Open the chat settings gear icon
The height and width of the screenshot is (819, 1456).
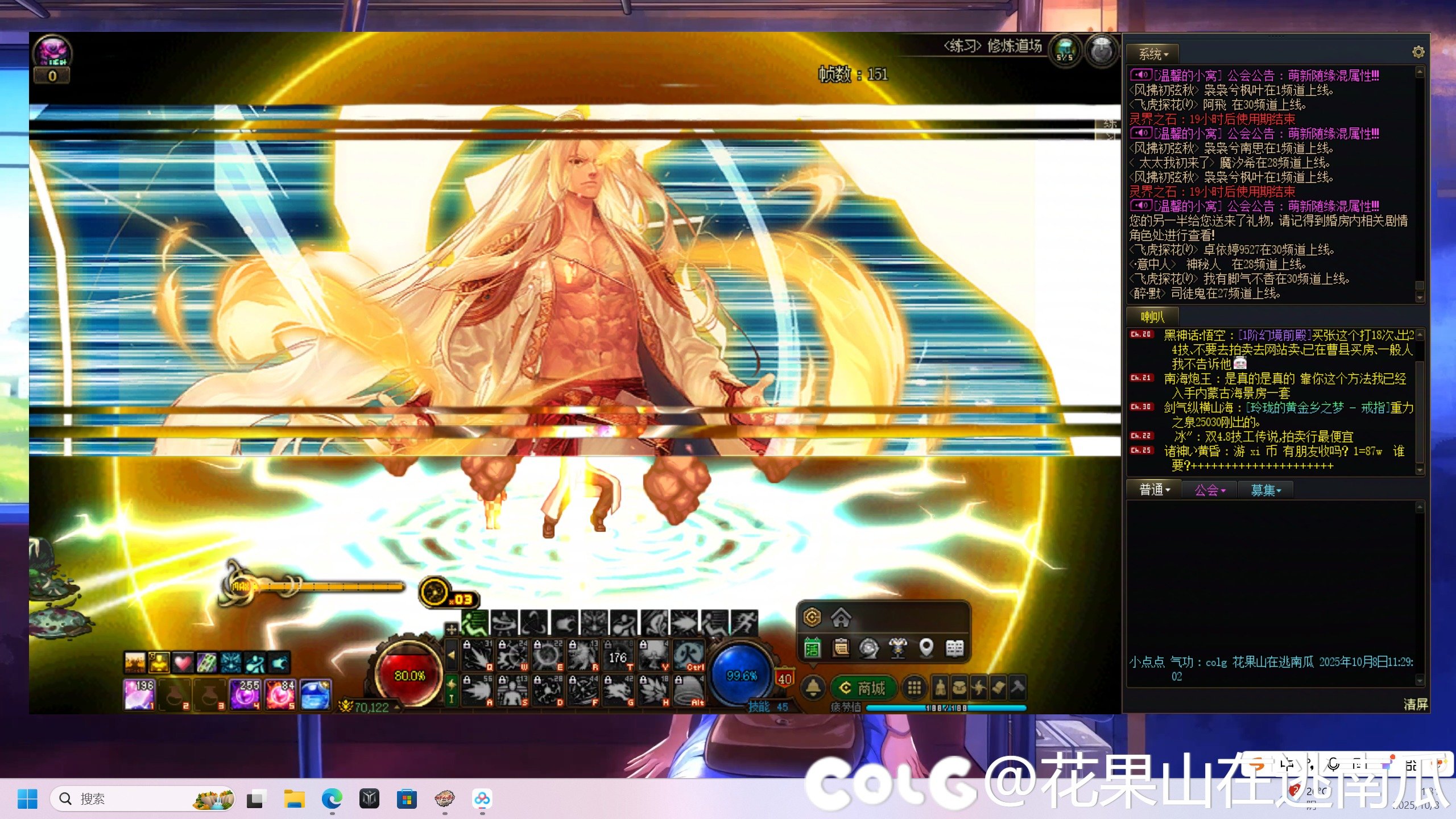click(1418, 52)
